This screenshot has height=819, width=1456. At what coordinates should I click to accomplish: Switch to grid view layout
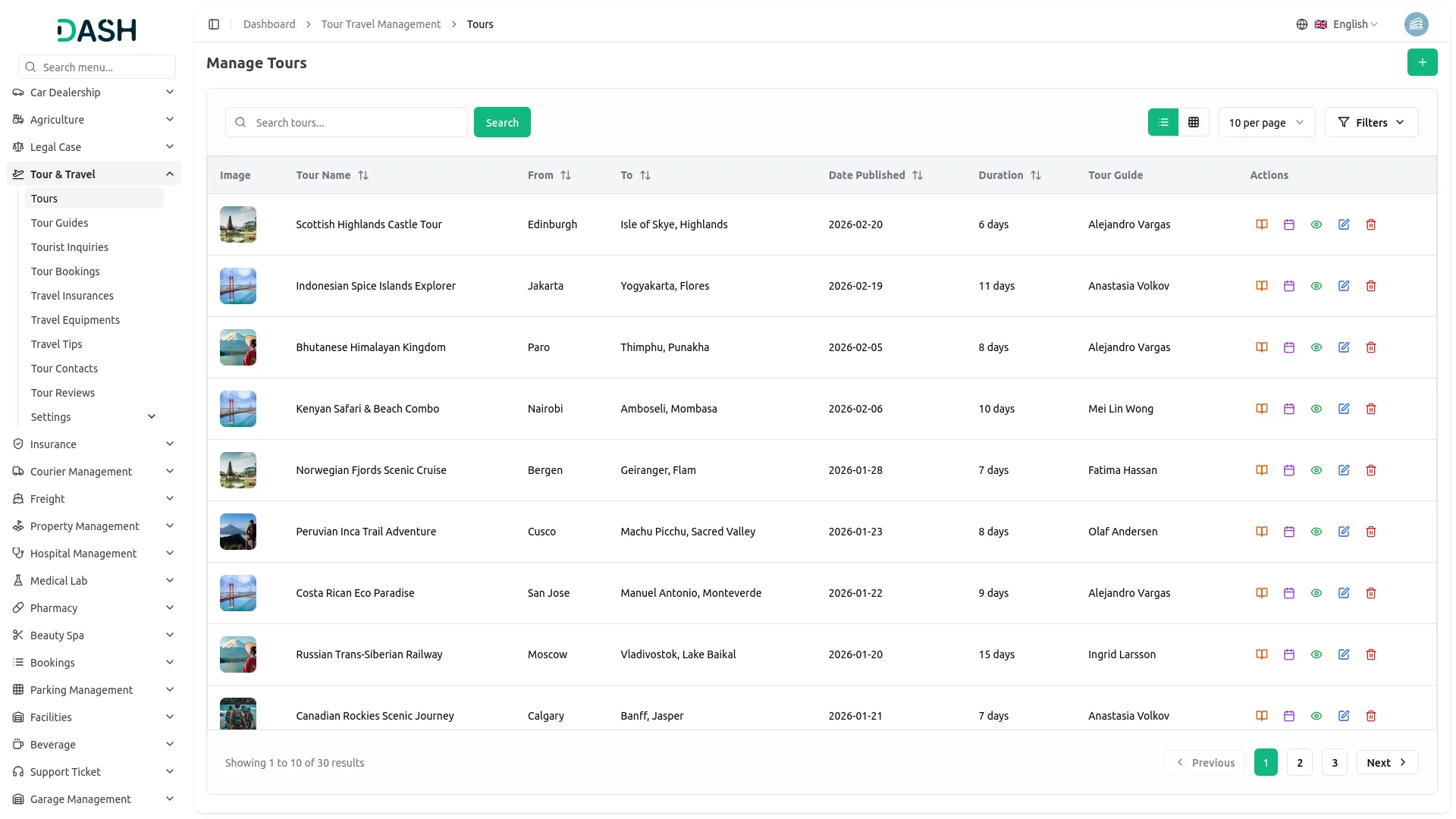click(x=1194, y=122)
